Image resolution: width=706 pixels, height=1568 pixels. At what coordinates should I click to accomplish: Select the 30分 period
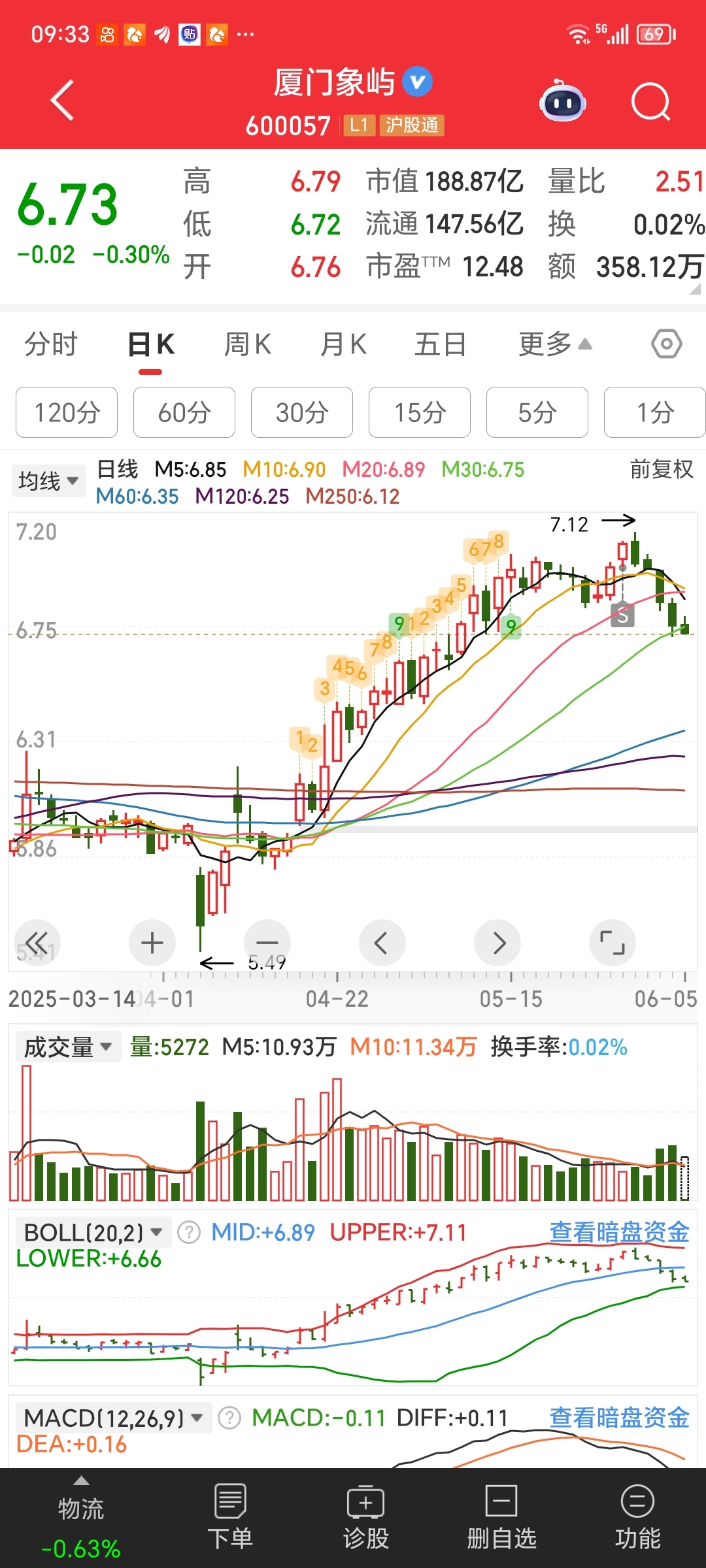[x=302, y=412]
